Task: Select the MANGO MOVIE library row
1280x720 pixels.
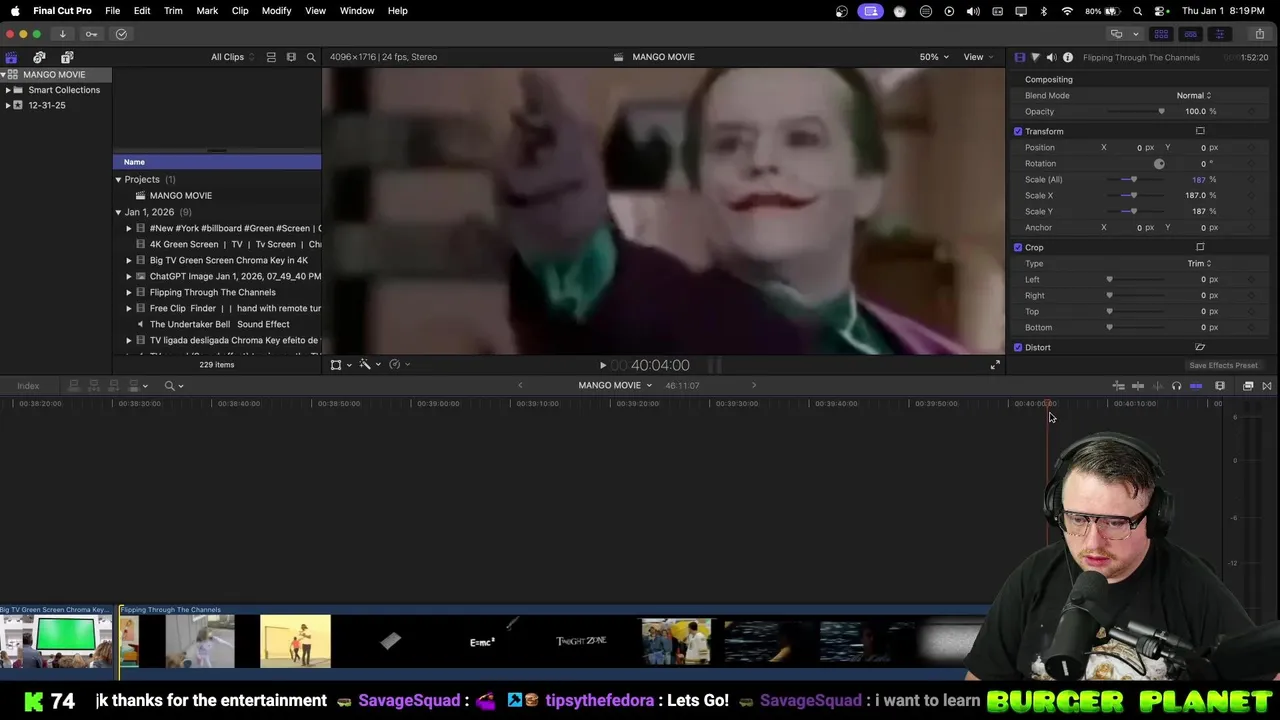Action: point(56,75)
